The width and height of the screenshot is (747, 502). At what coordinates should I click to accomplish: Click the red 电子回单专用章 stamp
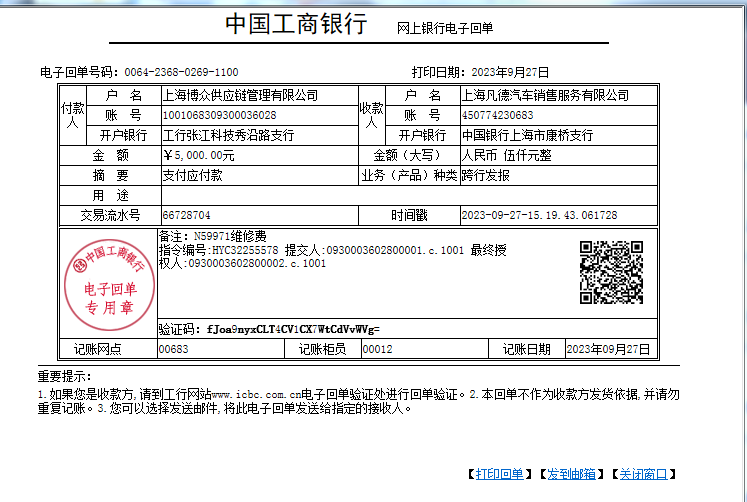click(x=107, y=283)
